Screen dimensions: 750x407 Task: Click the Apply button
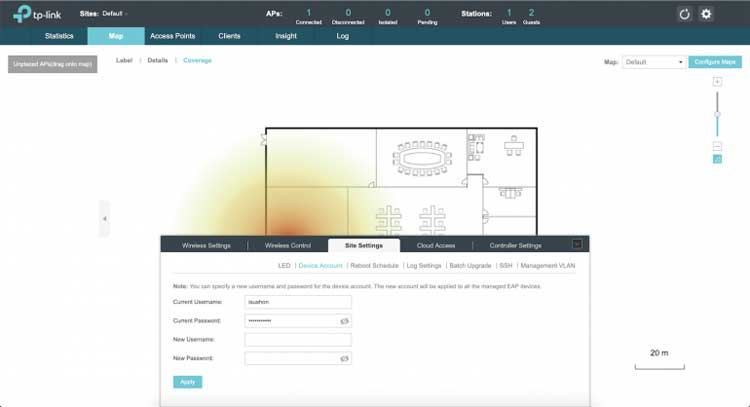(x=186, y=381)
